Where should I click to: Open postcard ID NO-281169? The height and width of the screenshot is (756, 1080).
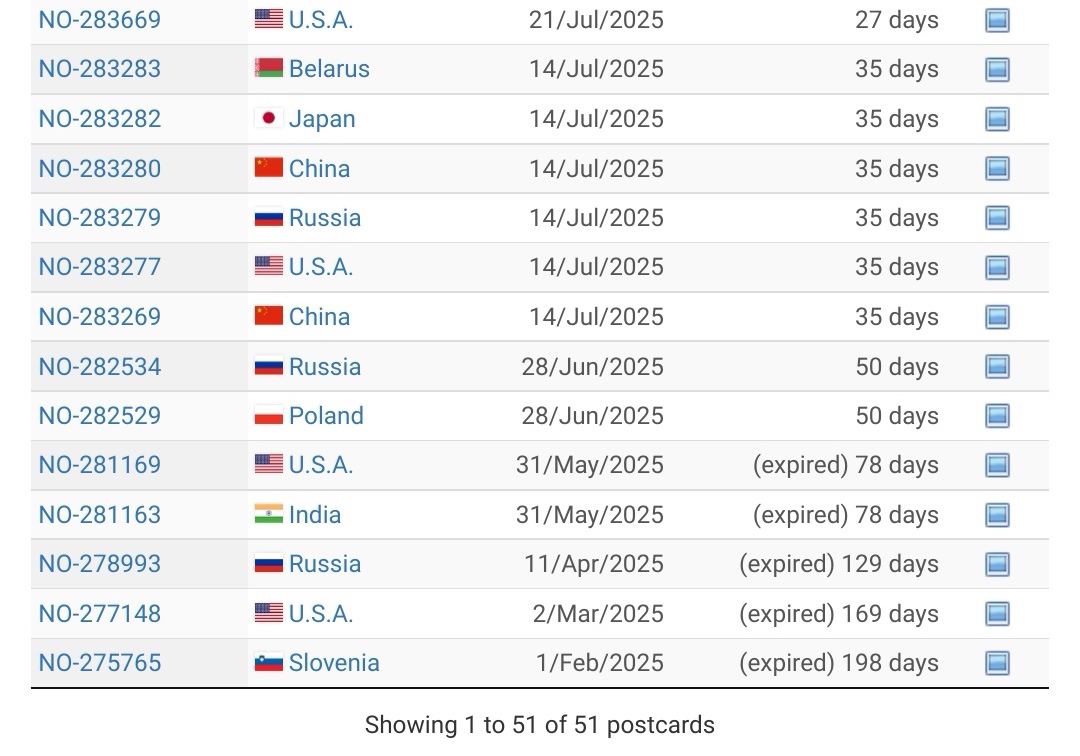click(100, 465)
